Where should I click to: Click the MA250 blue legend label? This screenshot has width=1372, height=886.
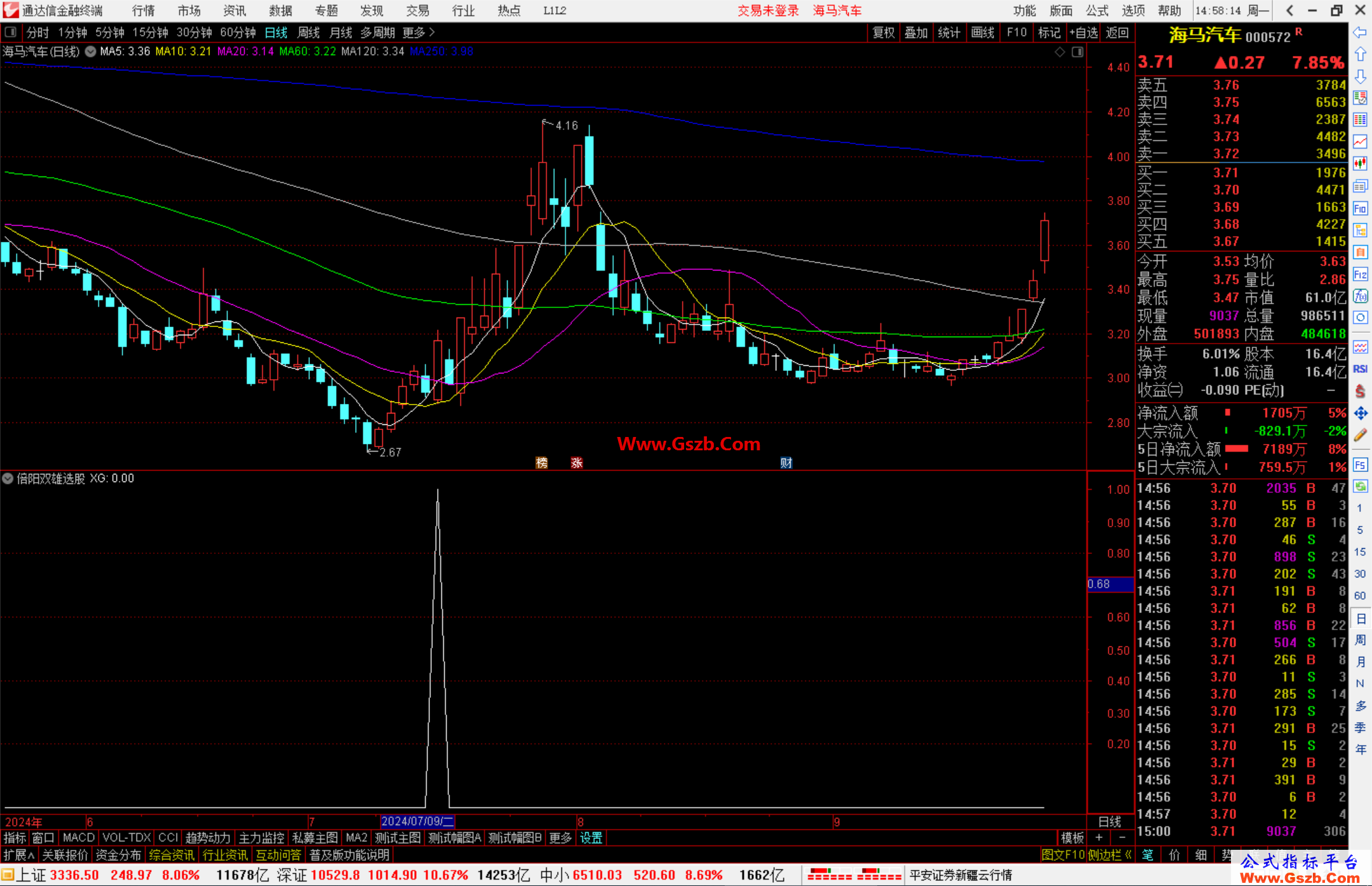(441, 51)
